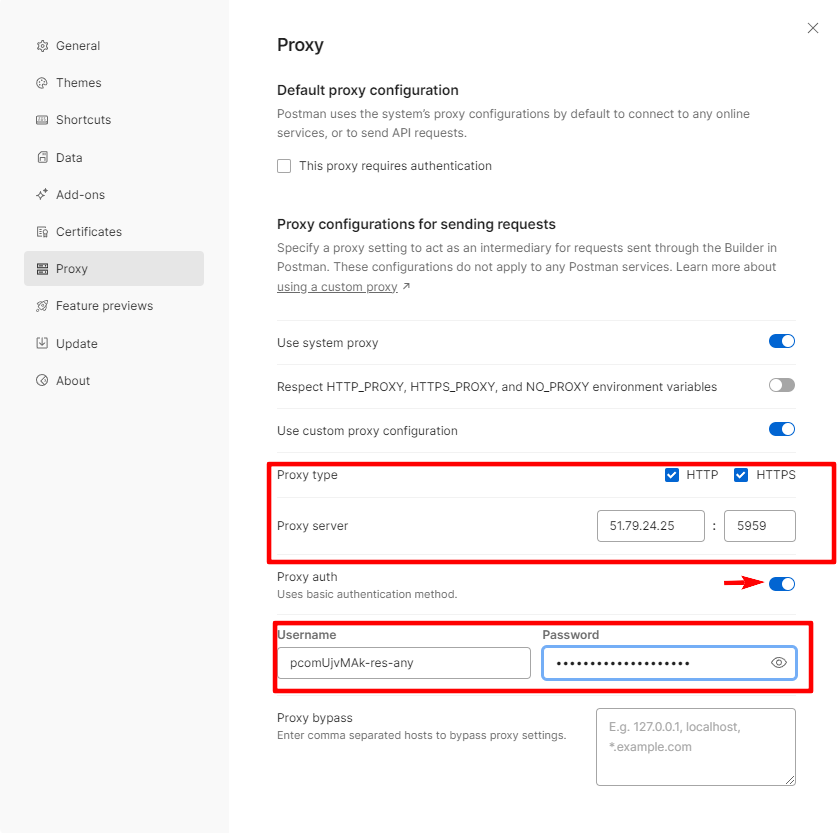This screenshot has width=840, height=833.
Task: Close the settings dialog with X
Action: tap(813, 29)
